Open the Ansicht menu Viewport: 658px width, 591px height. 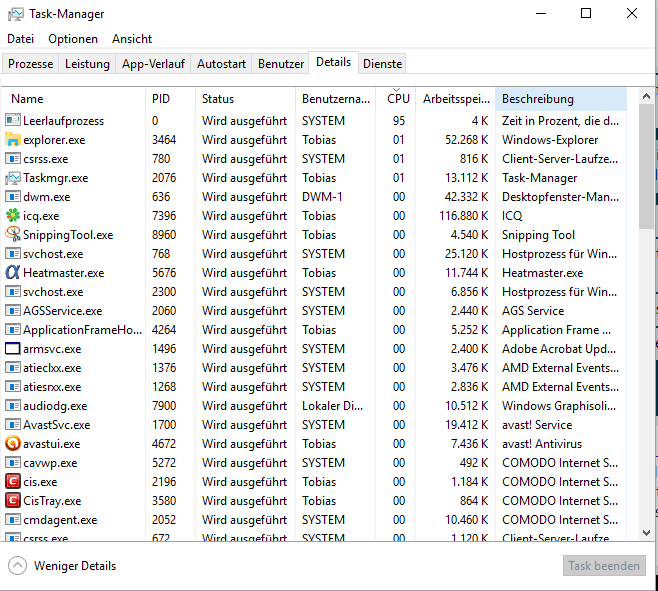pyautogui.click(x=132, y=39)
